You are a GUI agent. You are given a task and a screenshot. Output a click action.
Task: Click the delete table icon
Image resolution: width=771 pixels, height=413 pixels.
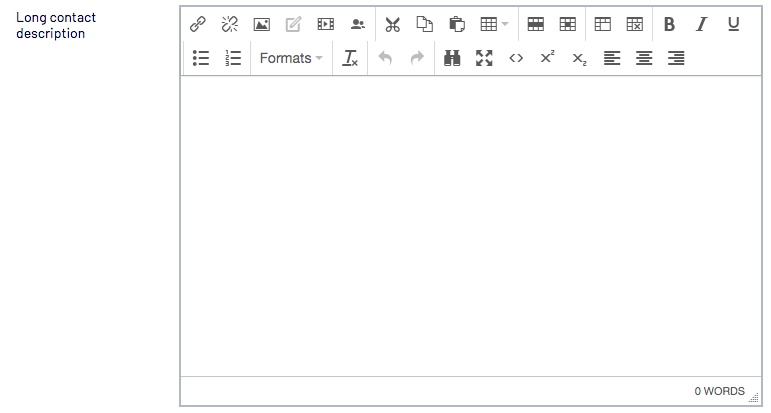[x=634, y=24]
